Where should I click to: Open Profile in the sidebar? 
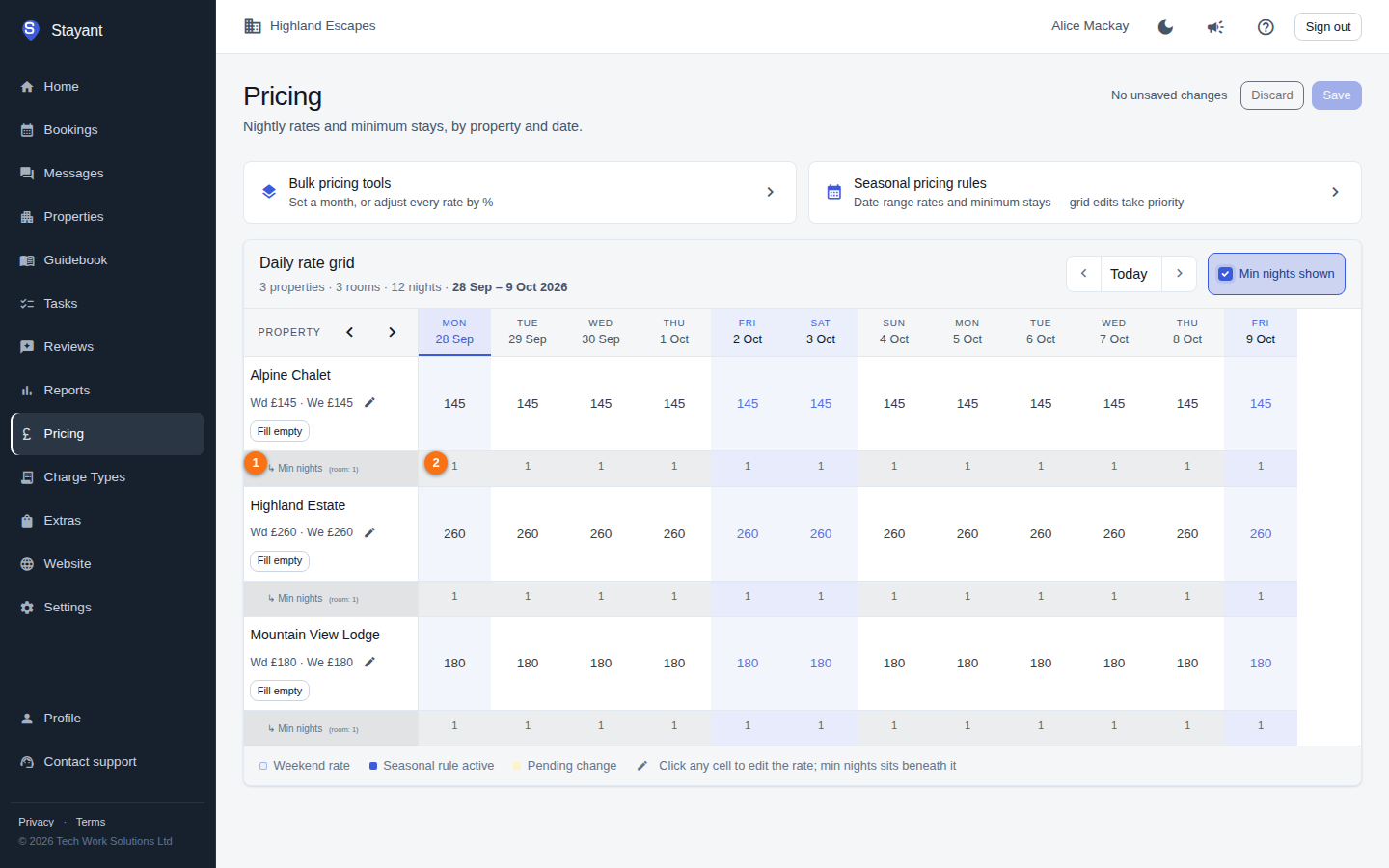tap(107, 719)
